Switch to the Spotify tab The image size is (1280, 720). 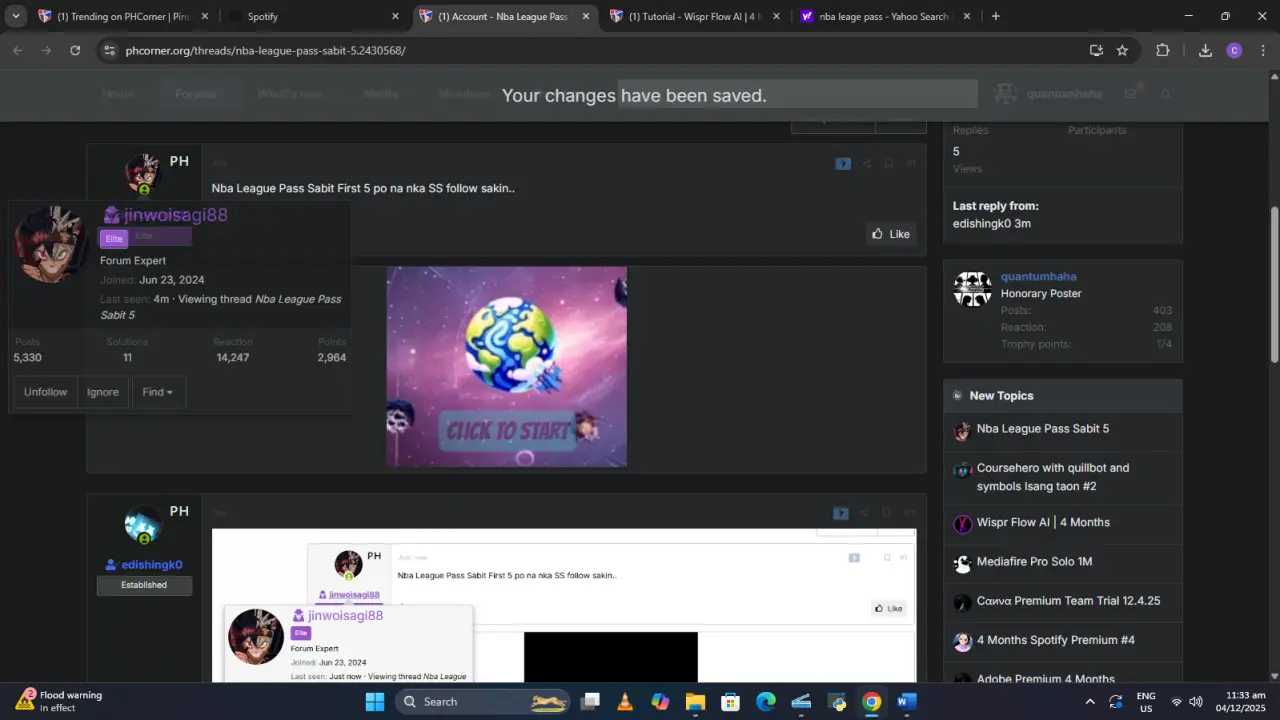coord(313,16)
